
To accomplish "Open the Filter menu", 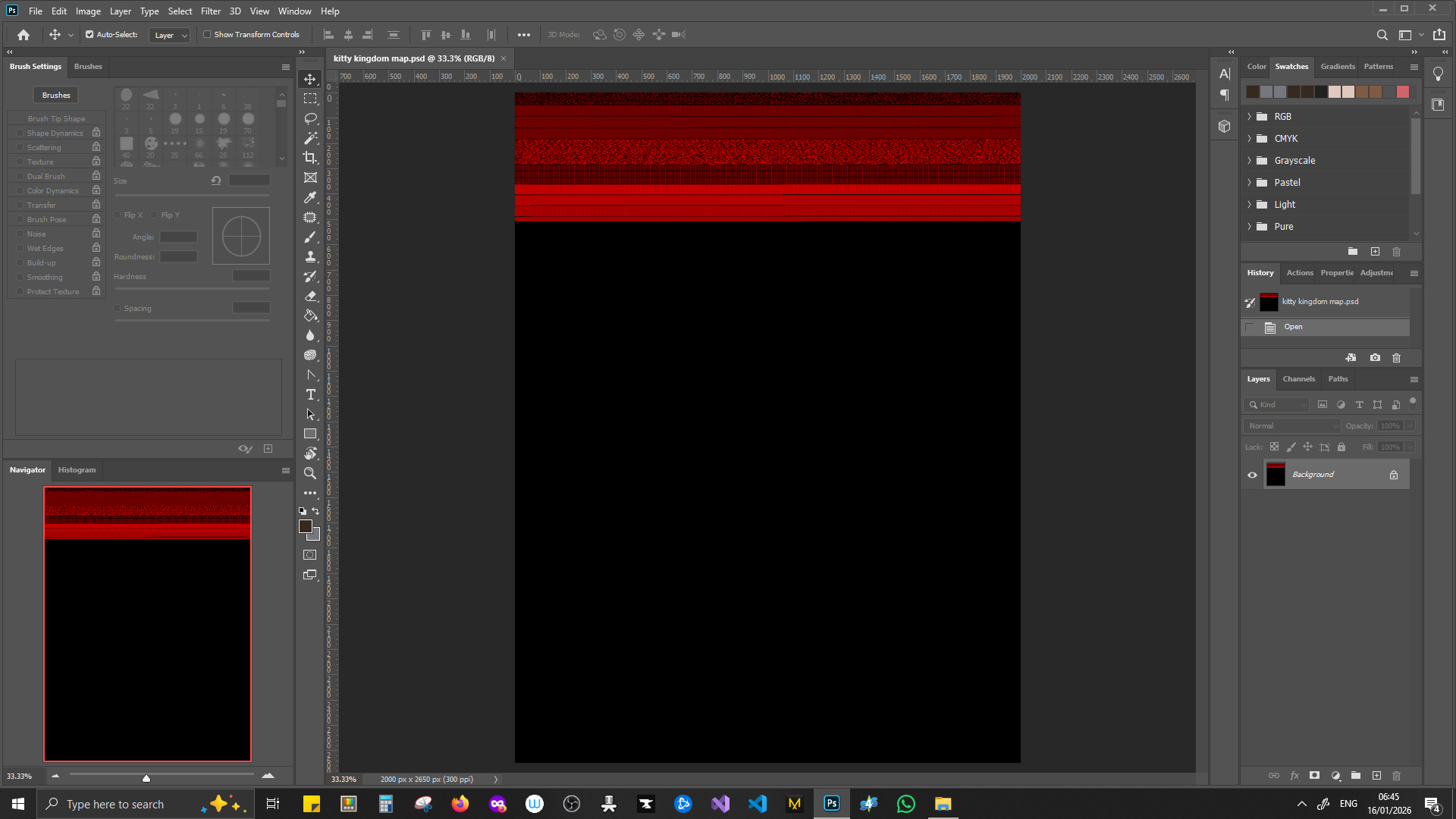I will click(210, 11).
